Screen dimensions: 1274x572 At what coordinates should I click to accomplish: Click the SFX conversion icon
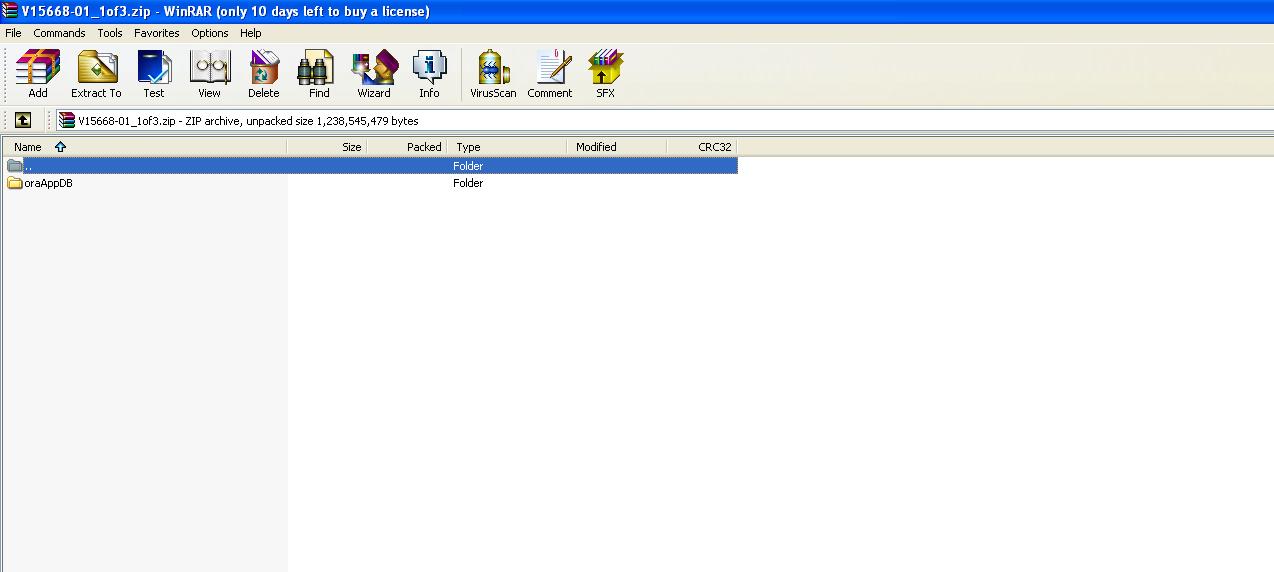point(605,74)
